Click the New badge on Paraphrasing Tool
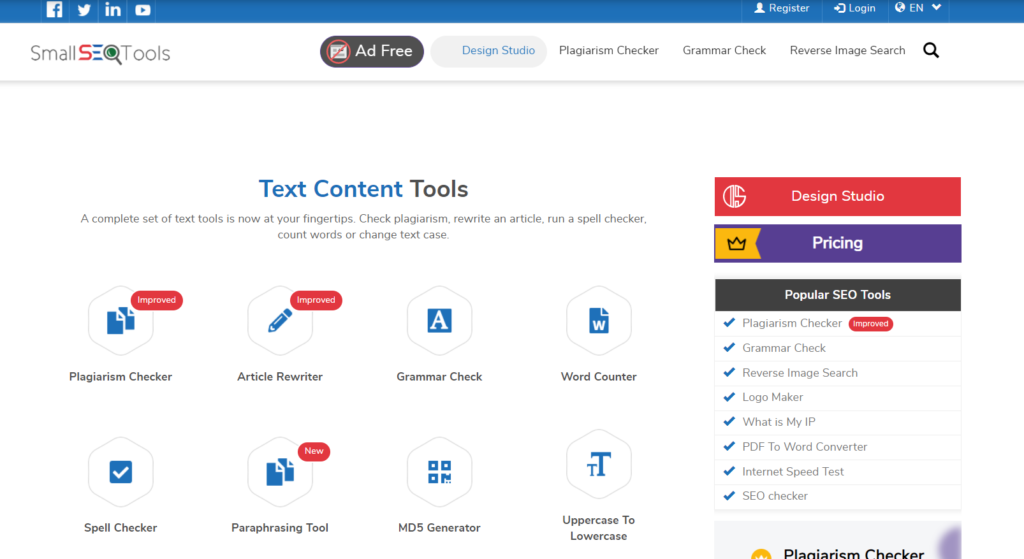 click(313, 451)
